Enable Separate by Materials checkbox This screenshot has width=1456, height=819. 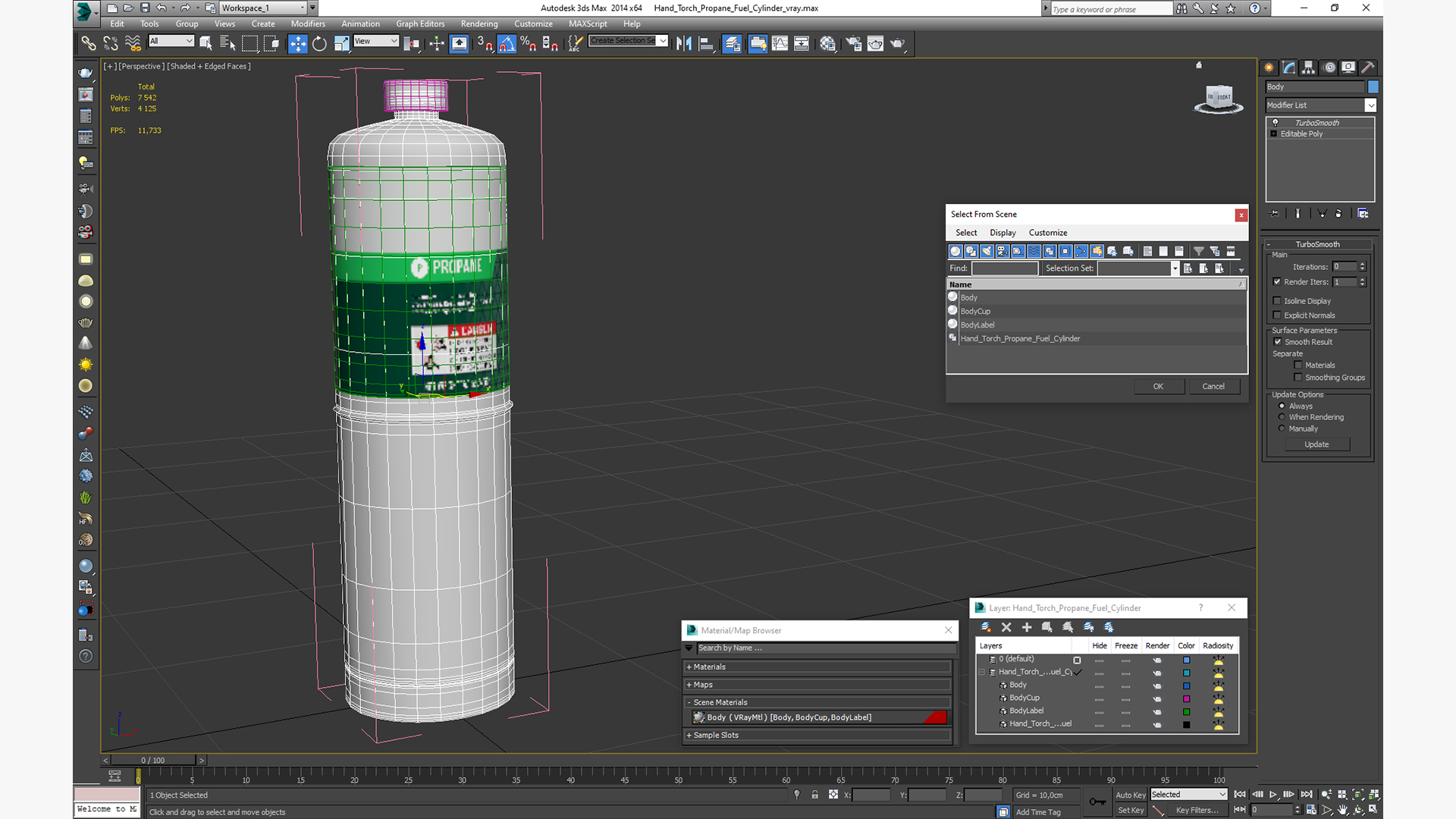tap(1298, 365)
